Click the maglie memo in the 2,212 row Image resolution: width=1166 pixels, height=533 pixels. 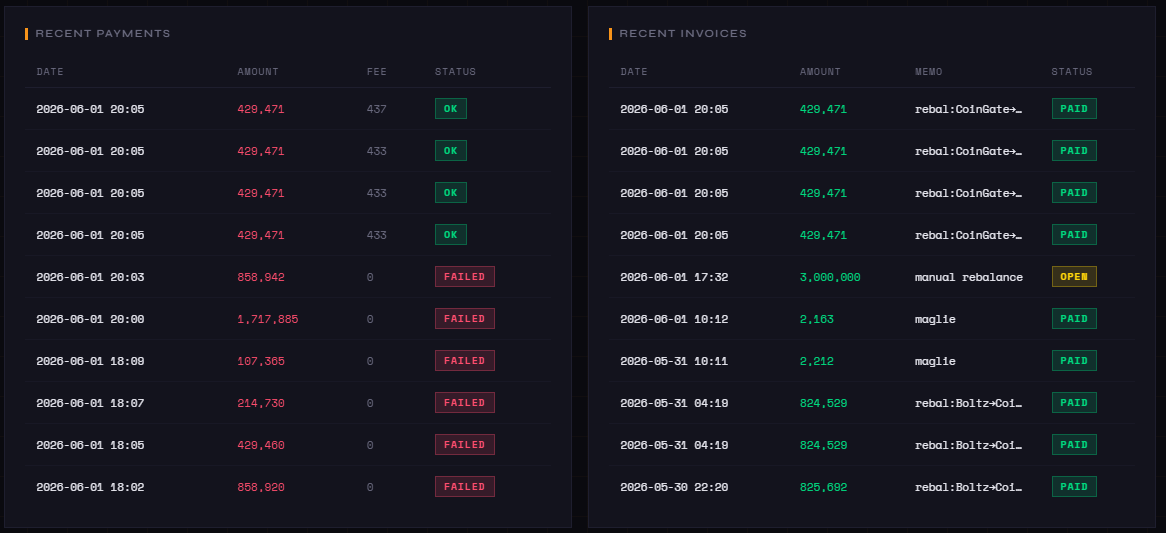(935, 361)
